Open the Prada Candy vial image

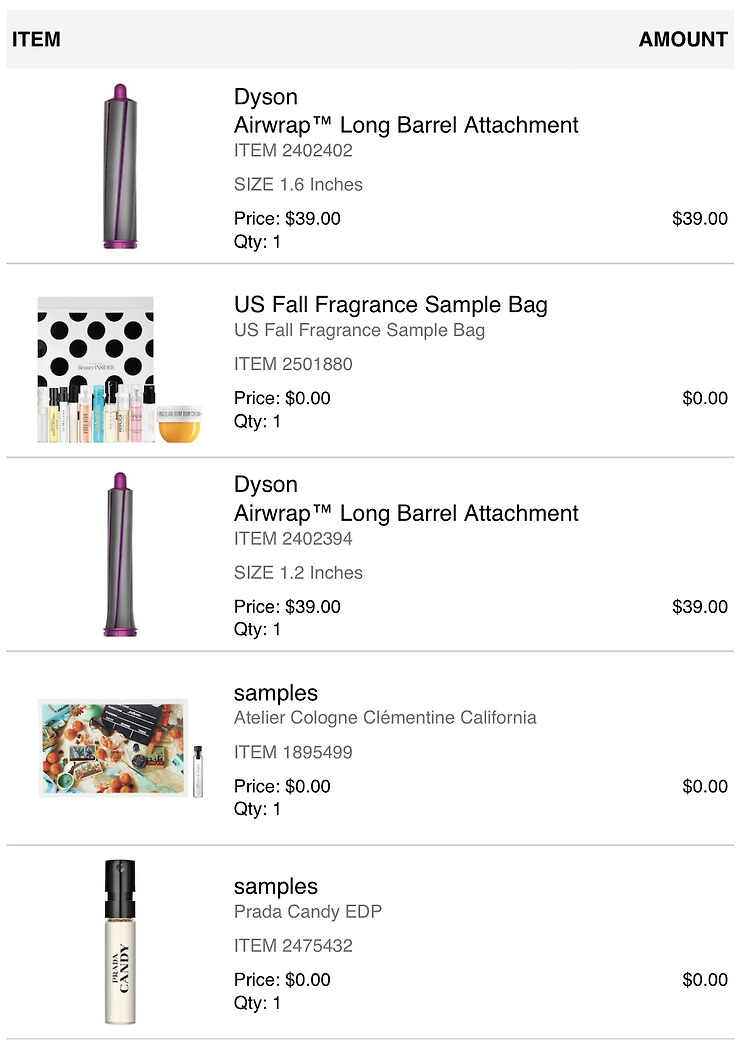(120, 942)
